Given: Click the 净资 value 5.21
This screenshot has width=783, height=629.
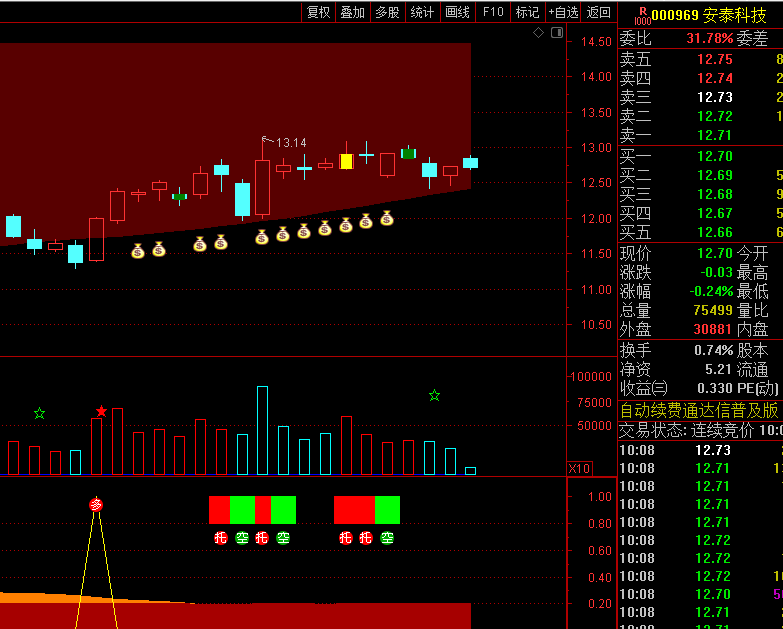Looking at the screenshot, I should [719, 369].
